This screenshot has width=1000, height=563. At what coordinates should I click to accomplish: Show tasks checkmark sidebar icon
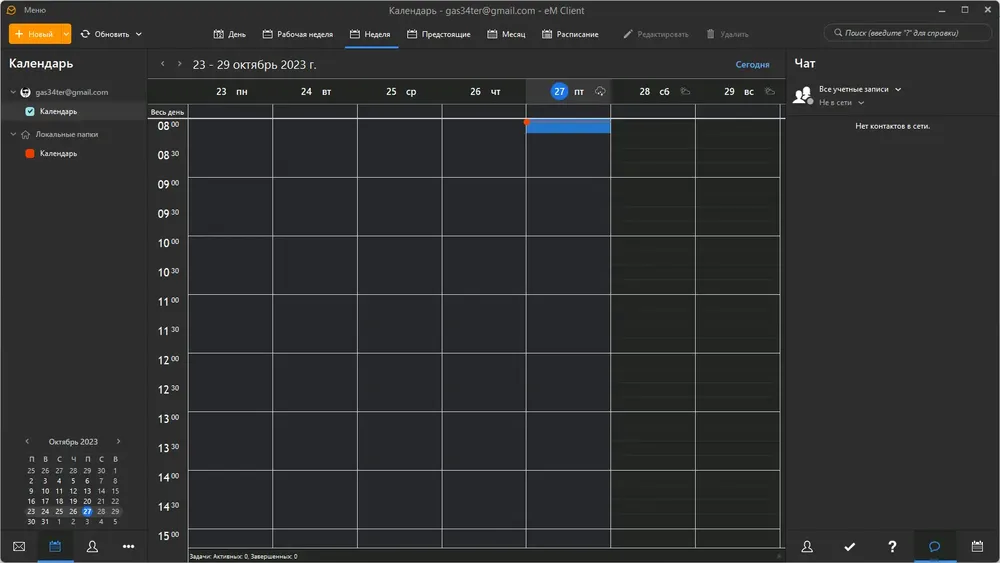tap(849, 546)
